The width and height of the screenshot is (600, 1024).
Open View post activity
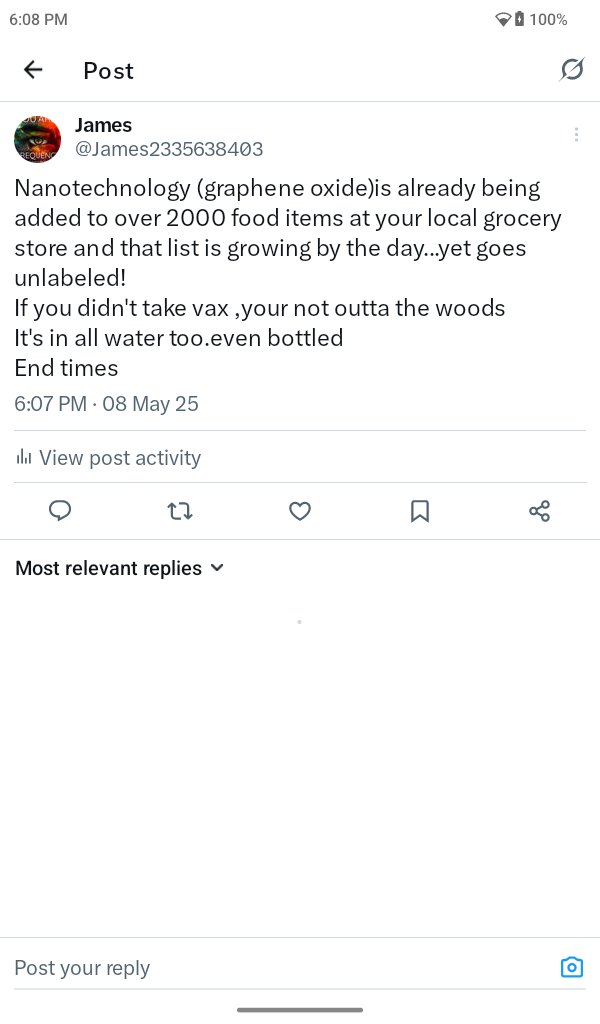click(x=119, y=458)
